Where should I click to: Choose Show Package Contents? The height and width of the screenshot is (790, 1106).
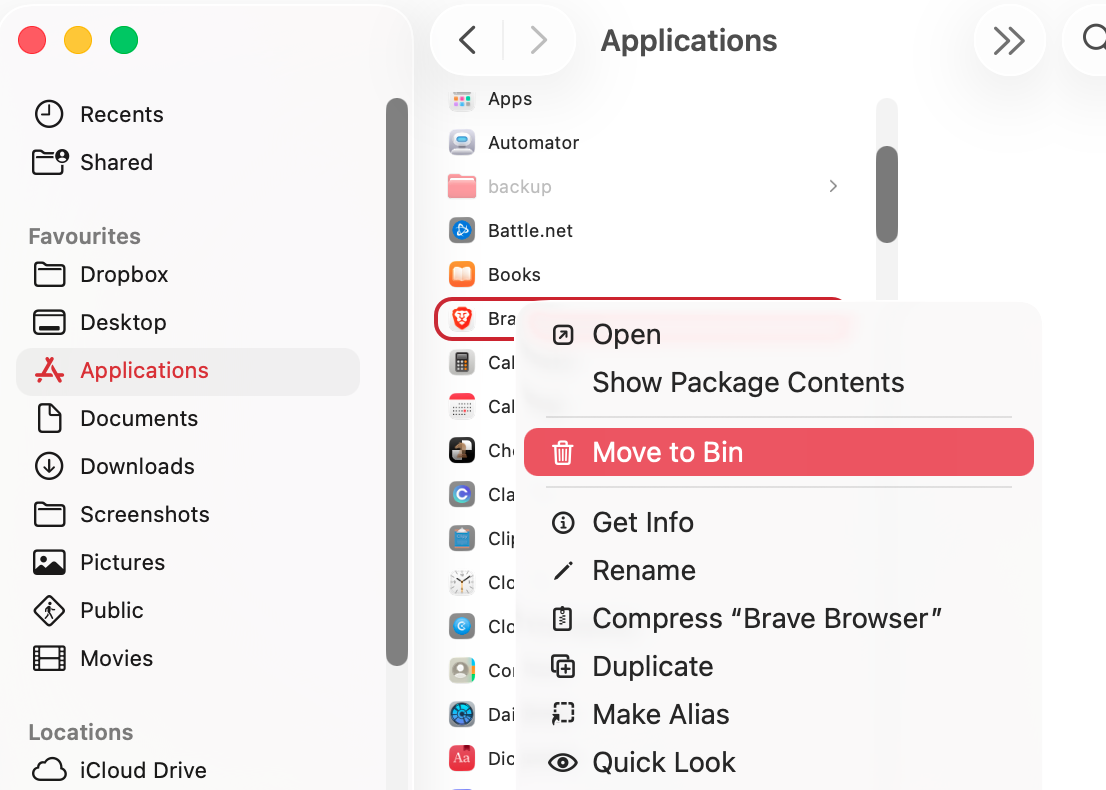pyautogui.click(x=779, y=382)
